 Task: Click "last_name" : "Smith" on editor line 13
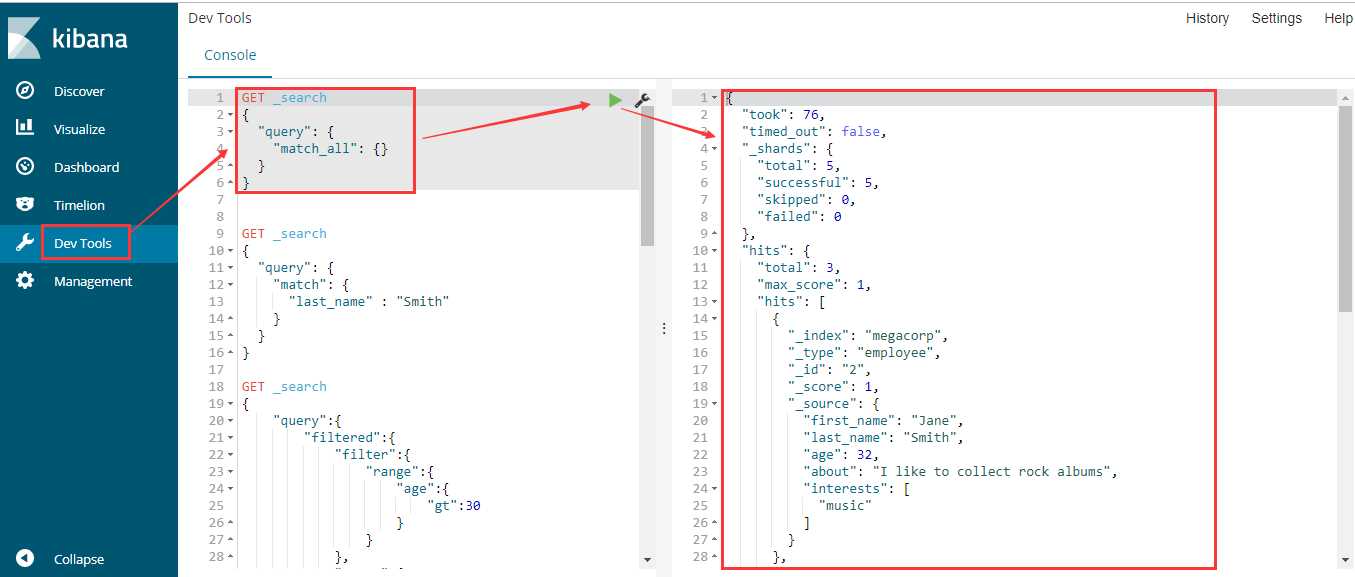pyautogui.click(x=369, y=302)
